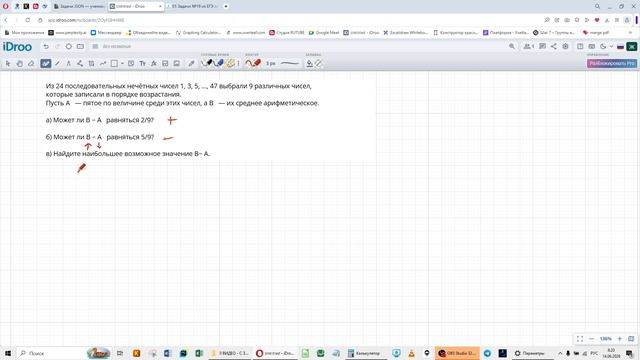This screenshot has height=360, width=640.
Task: Select the connected nodes tool
Action: click(80, 63)
